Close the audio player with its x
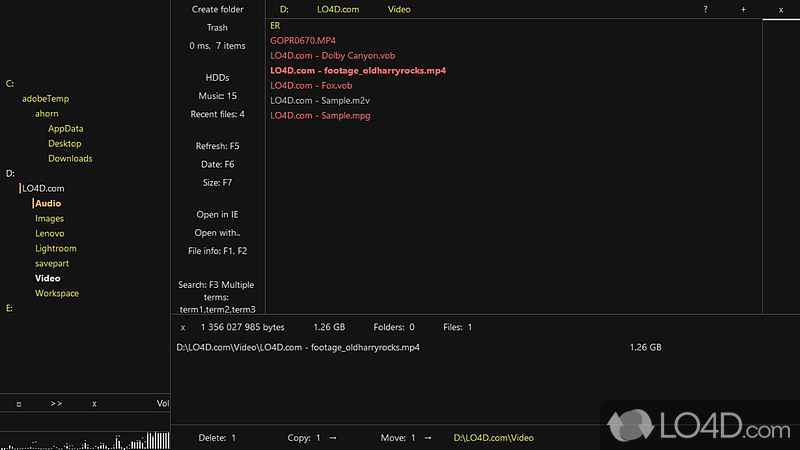The width and height of the screenshot is (800, 450). click(x=94, y=403)
